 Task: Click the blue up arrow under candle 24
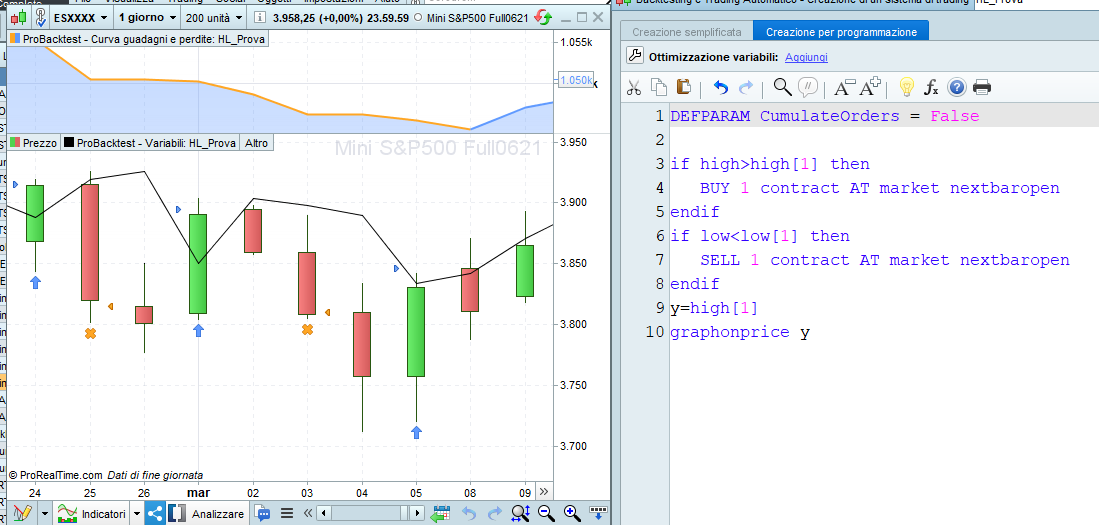tap(36, 282)
